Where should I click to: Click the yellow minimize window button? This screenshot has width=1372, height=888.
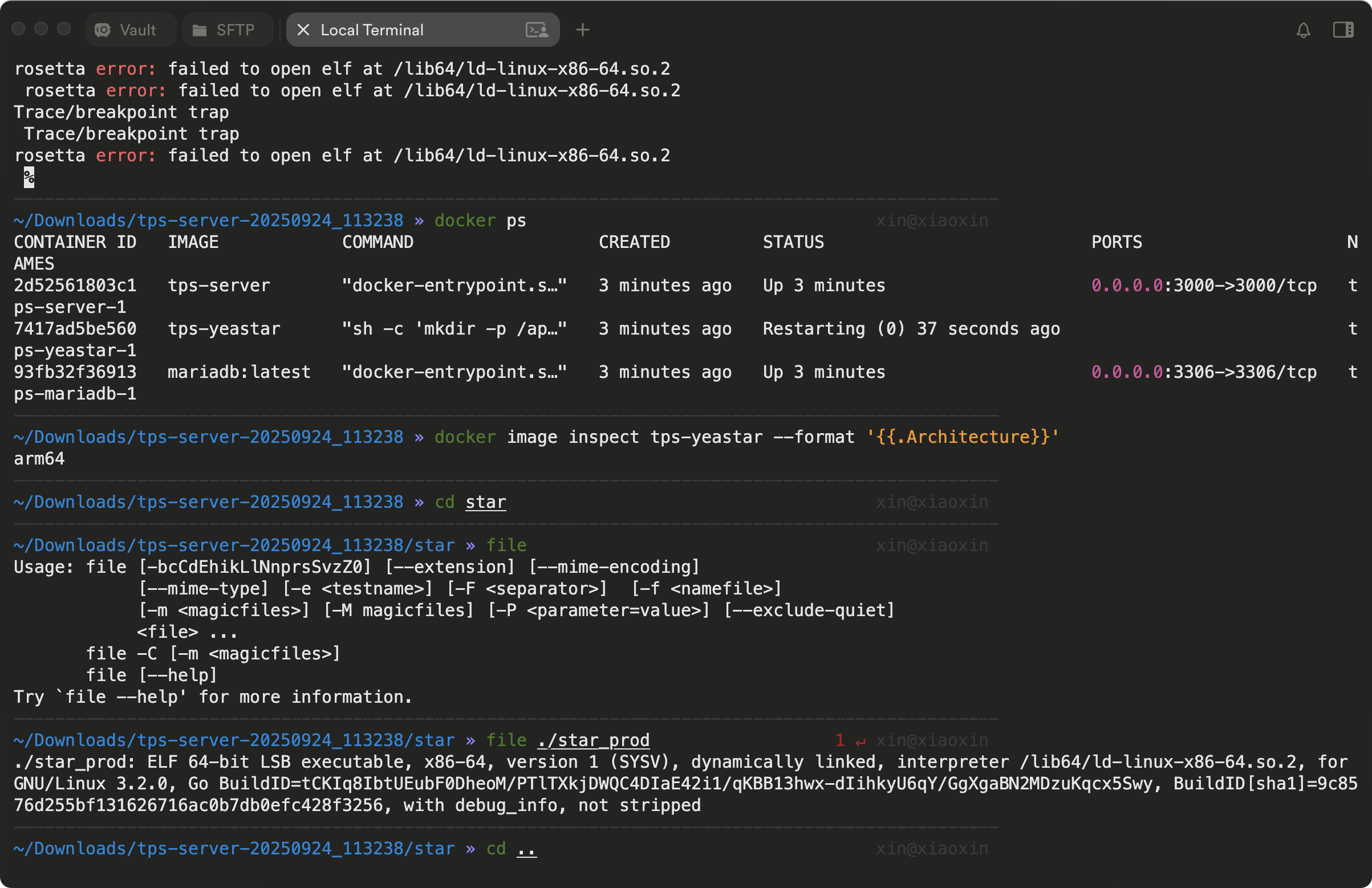pyautogui.click(x=41, y=29)
